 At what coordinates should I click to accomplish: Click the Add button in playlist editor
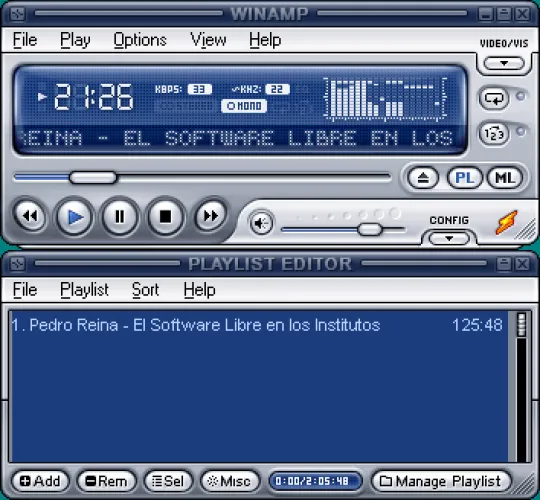click(x=40, y=481)
